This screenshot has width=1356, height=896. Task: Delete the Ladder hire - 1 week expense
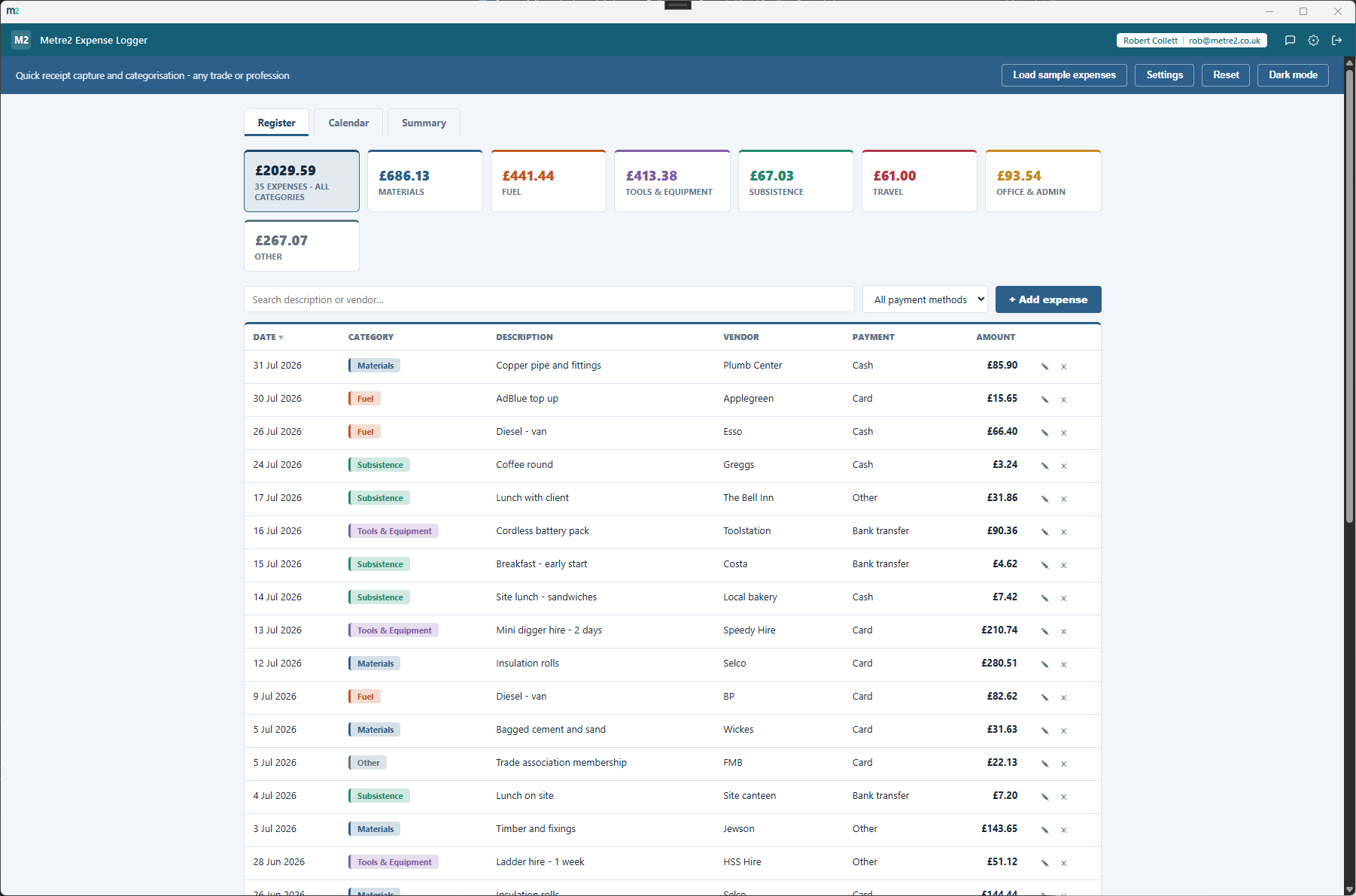click(x=1064, y=863)
